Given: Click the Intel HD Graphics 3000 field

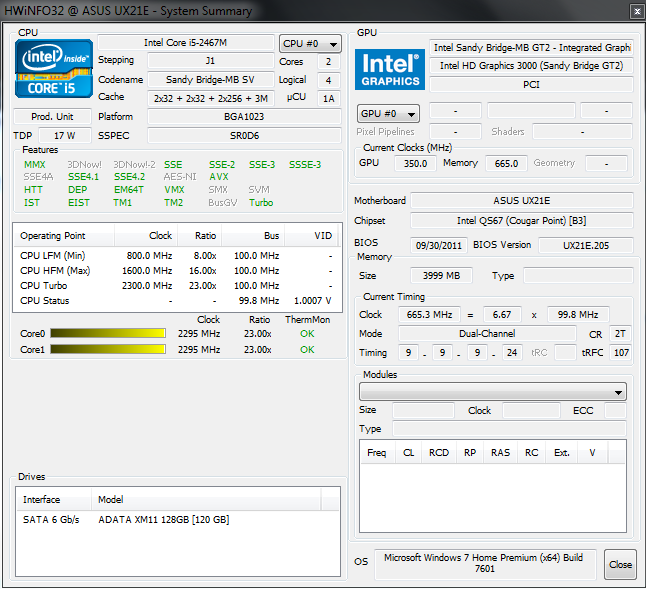Looking at the screenshot, I should click(531, 65).
